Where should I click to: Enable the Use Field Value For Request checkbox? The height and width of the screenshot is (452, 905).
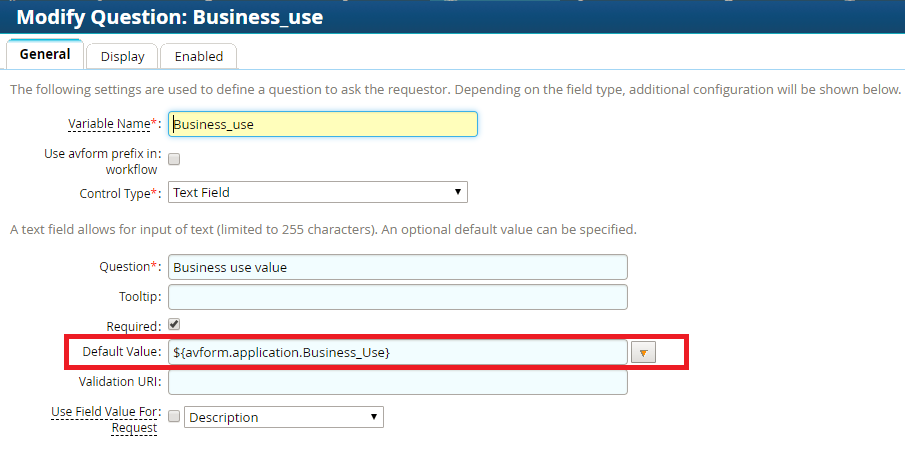(174, 417)
